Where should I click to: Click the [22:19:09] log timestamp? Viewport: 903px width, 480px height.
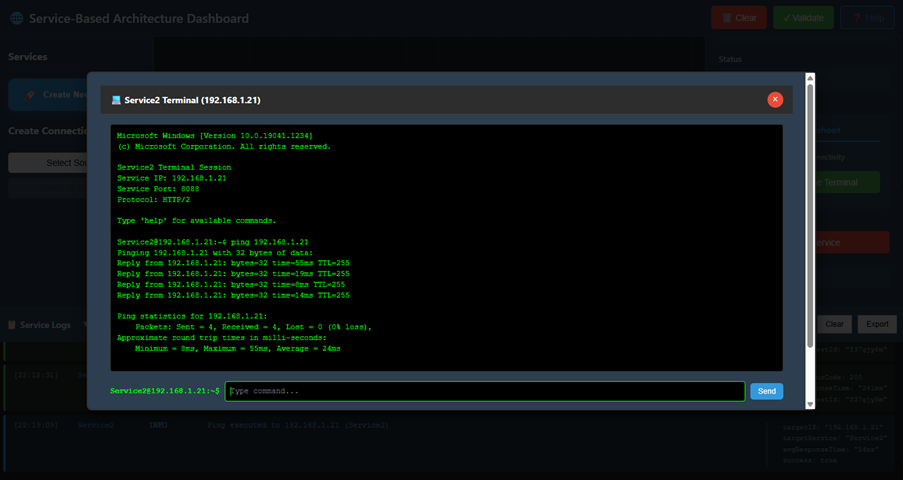(x=36, y=425)
